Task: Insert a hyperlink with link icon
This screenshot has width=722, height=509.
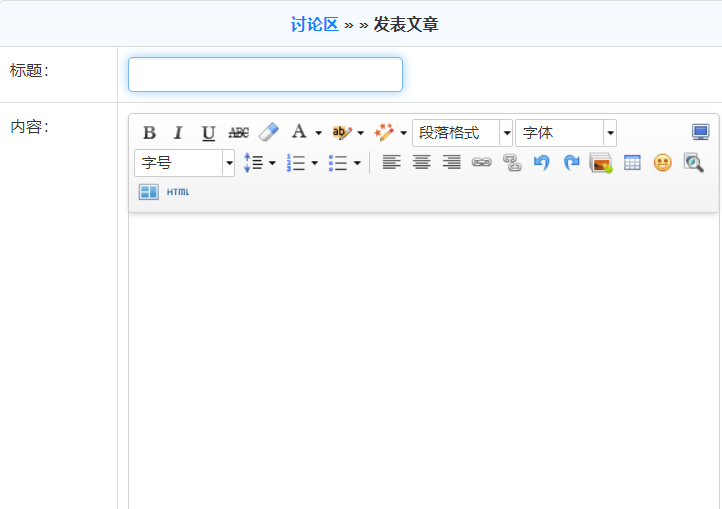Action: pyautogui.click(x=482, y=162)
